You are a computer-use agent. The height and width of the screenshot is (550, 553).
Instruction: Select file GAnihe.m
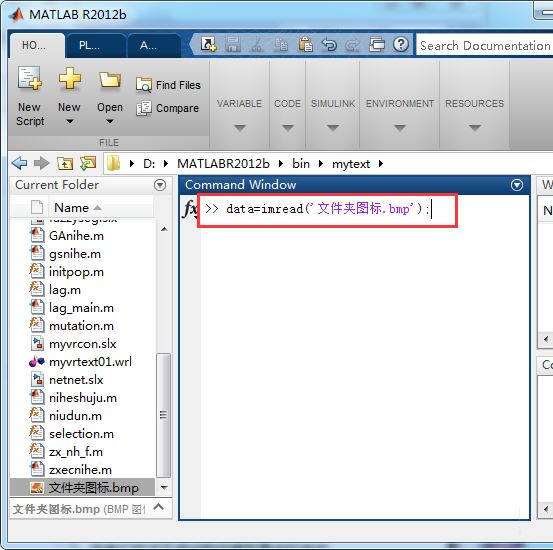[x=76, y=236]
